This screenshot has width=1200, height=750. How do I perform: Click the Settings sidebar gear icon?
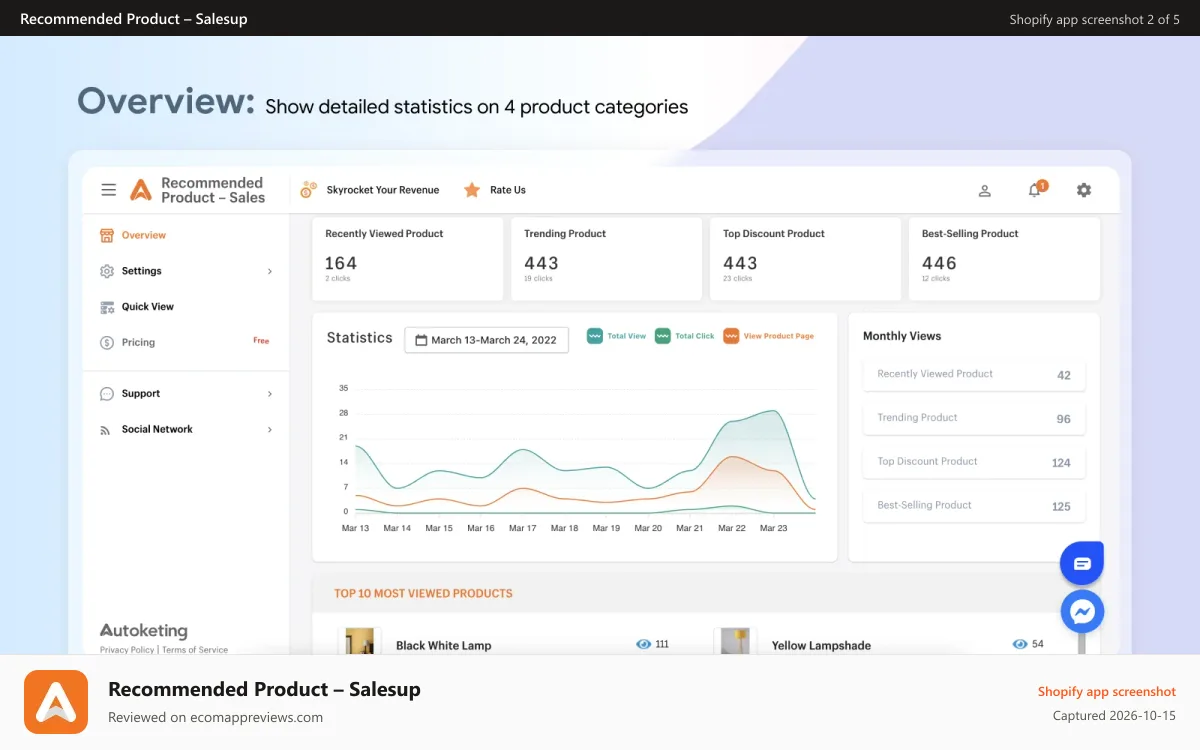(107, 271)
